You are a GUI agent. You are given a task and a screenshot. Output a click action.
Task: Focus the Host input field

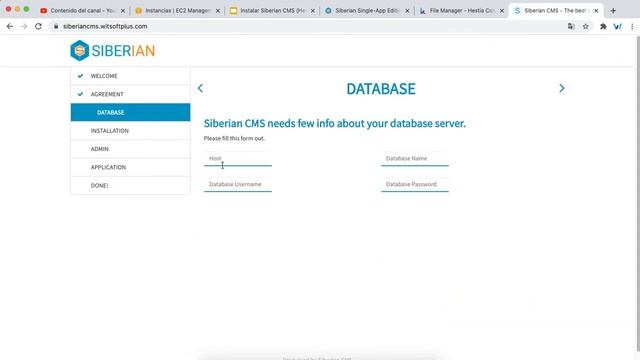[238, 159]
